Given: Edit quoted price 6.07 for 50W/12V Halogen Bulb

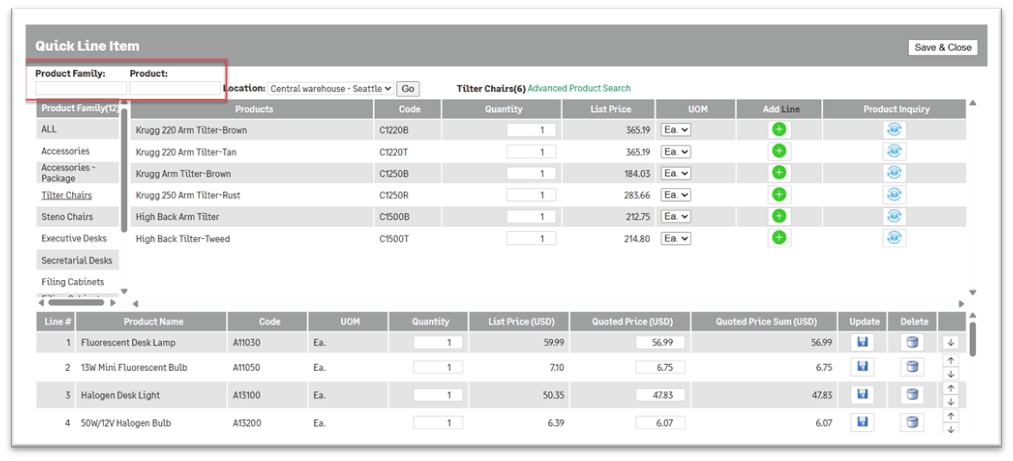Looking at the screenshot, I should pos(660,422).
